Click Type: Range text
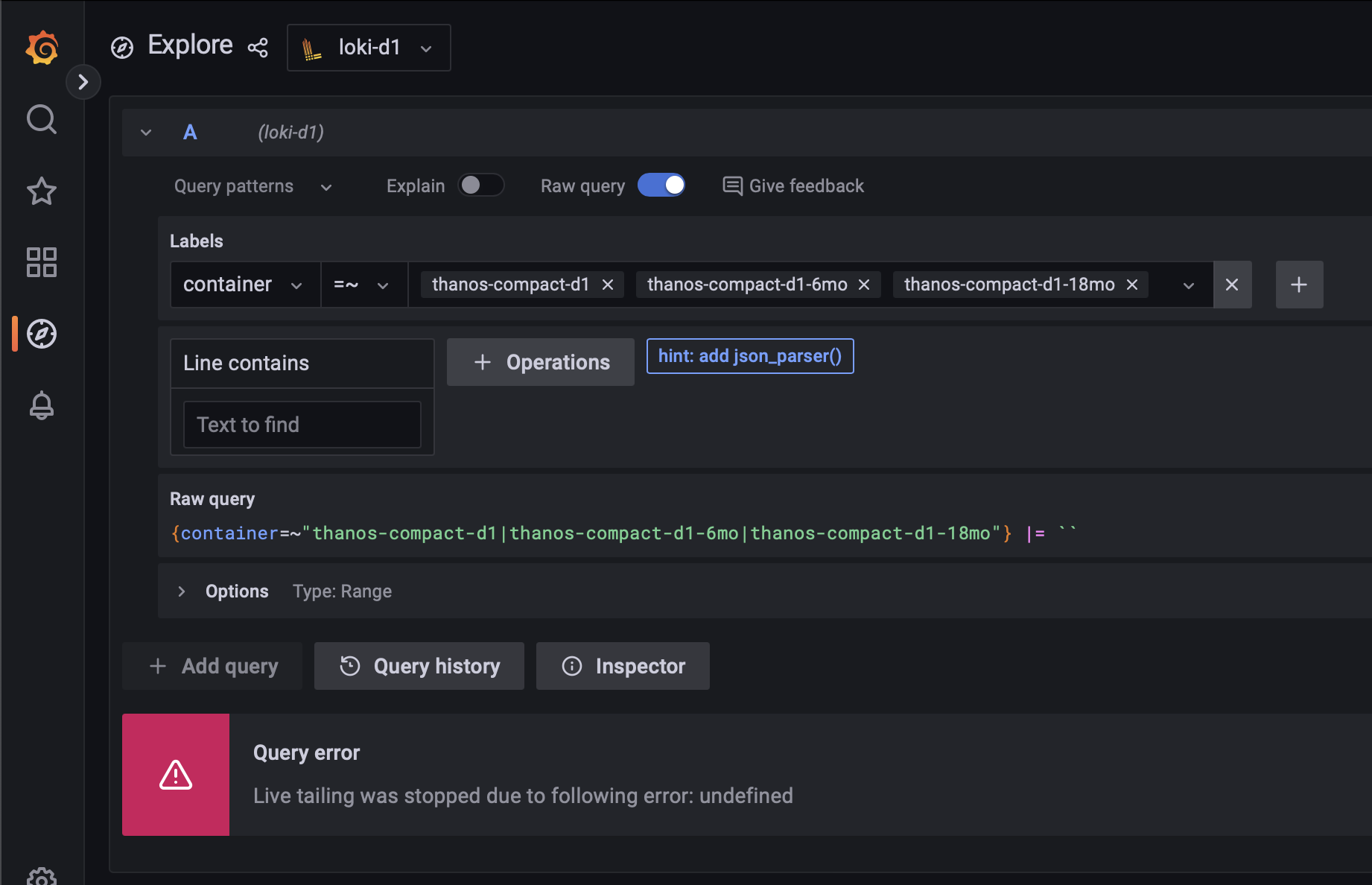The width and height of the screenshot is (1372, 885). tap(342, 591)
